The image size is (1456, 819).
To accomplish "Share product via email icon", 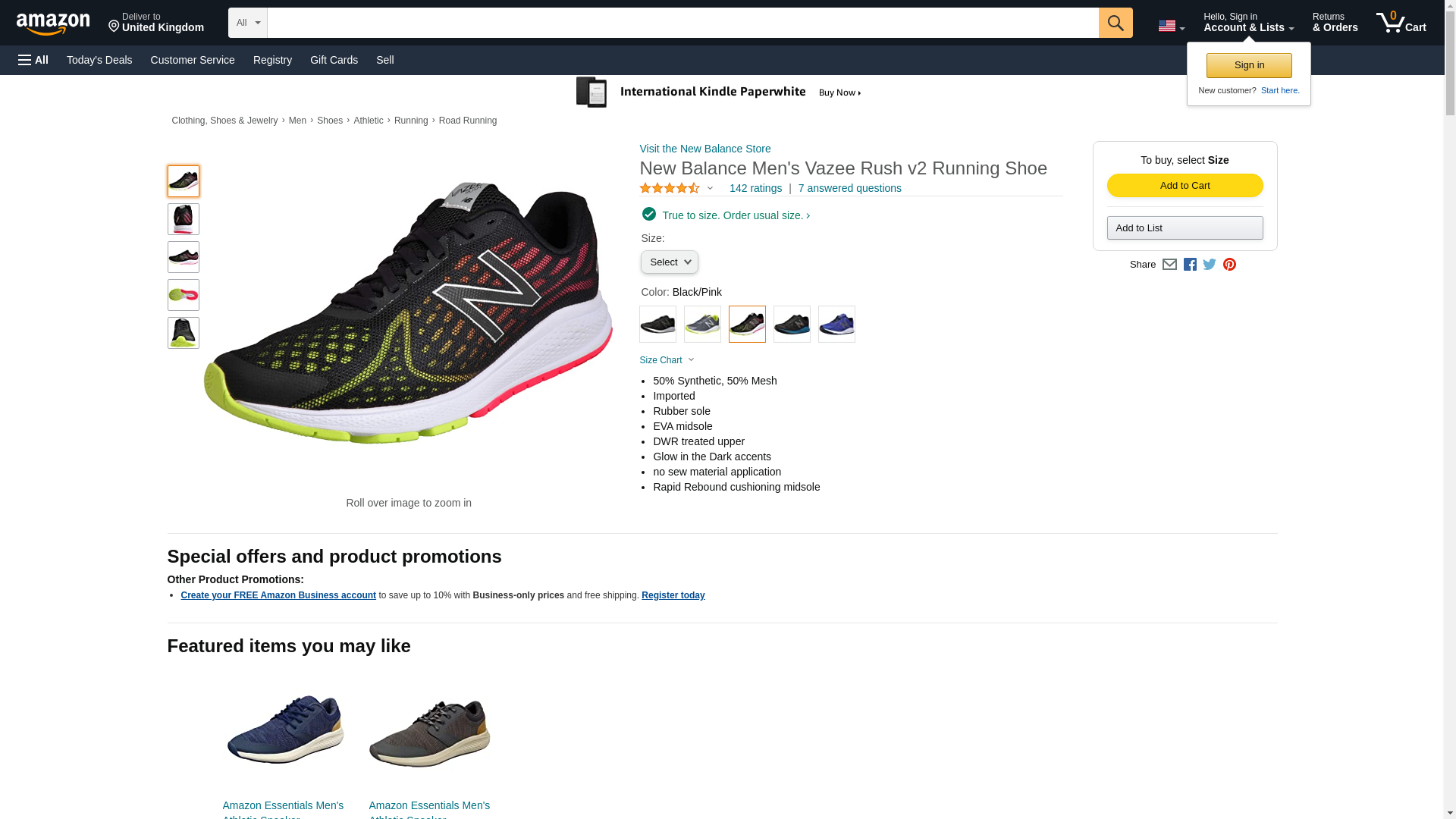I will (1169, 265).
